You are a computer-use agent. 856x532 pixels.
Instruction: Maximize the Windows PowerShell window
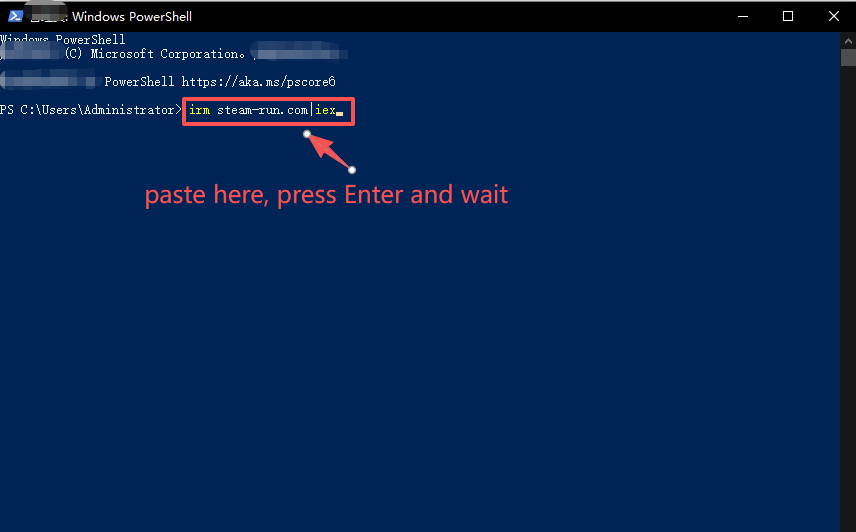point(788,16)
